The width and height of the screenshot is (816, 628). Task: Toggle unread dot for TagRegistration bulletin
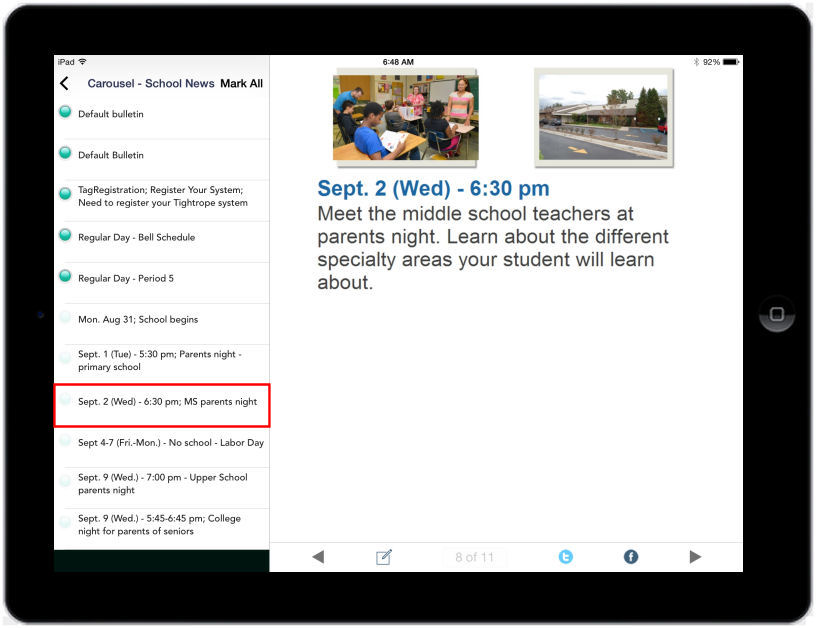tap(65, 194)
